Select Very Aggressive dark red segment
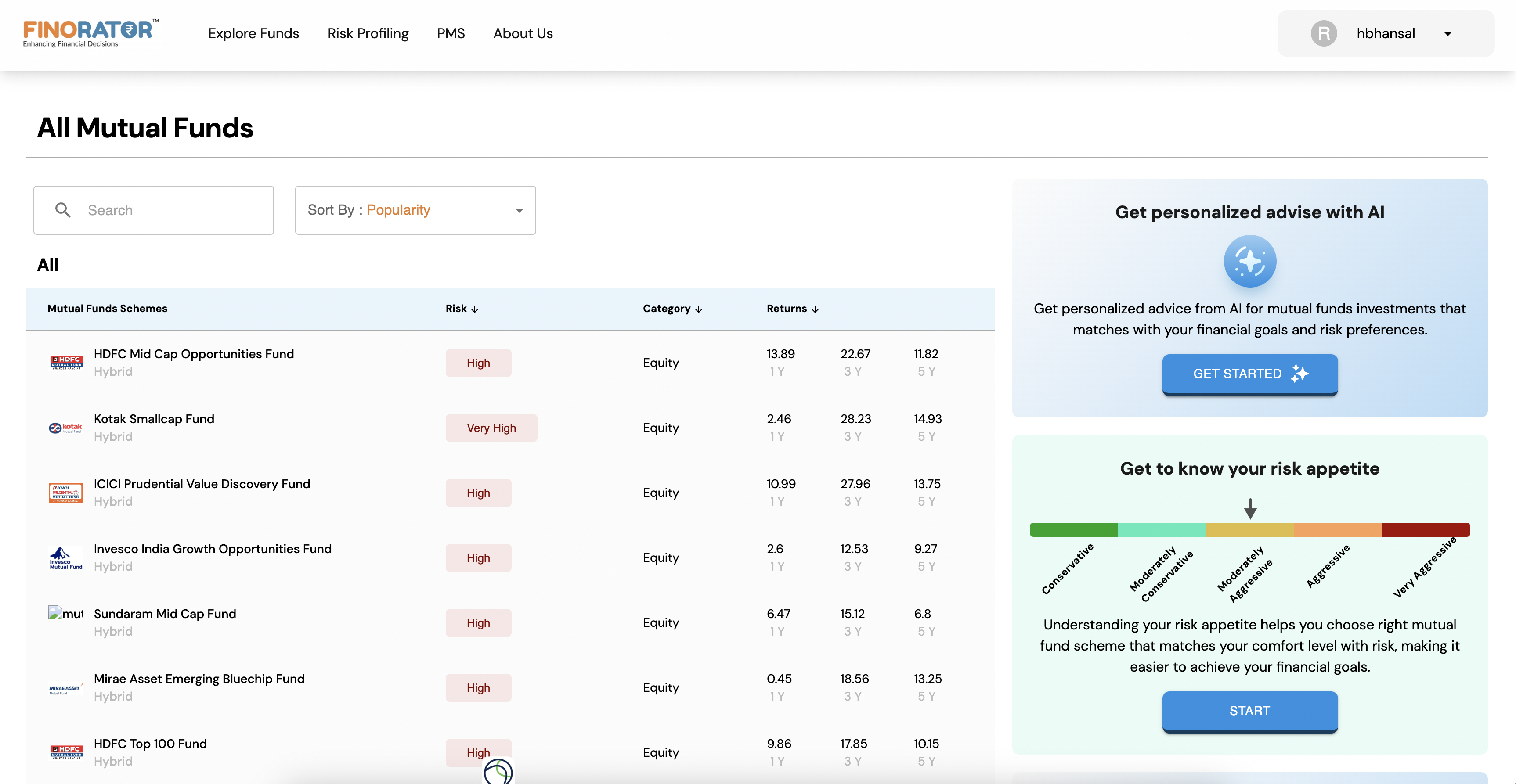The width and height of the screenshot is (1516, 784). 1426,529
